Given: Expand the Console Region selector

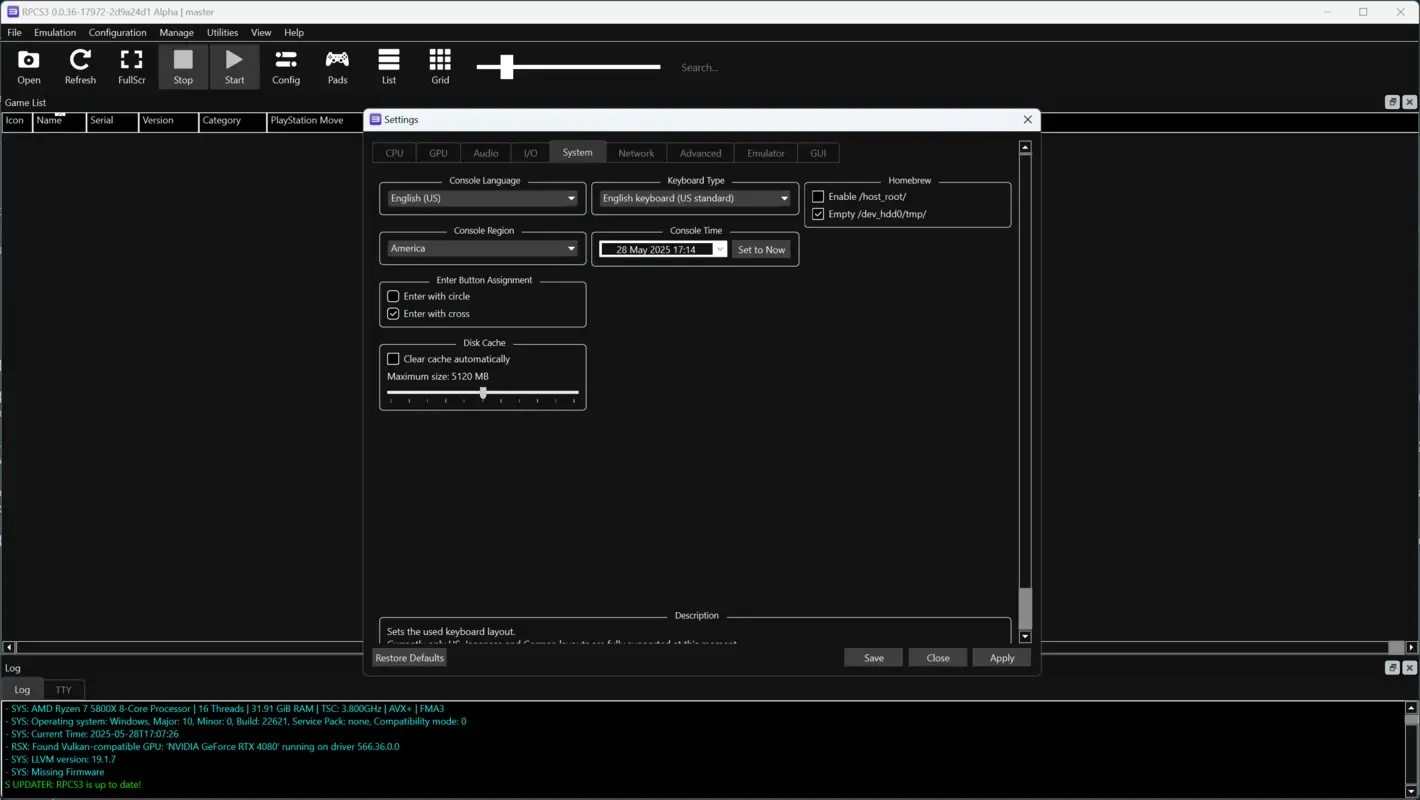Looking at the screenshot, I should (482, 248).
